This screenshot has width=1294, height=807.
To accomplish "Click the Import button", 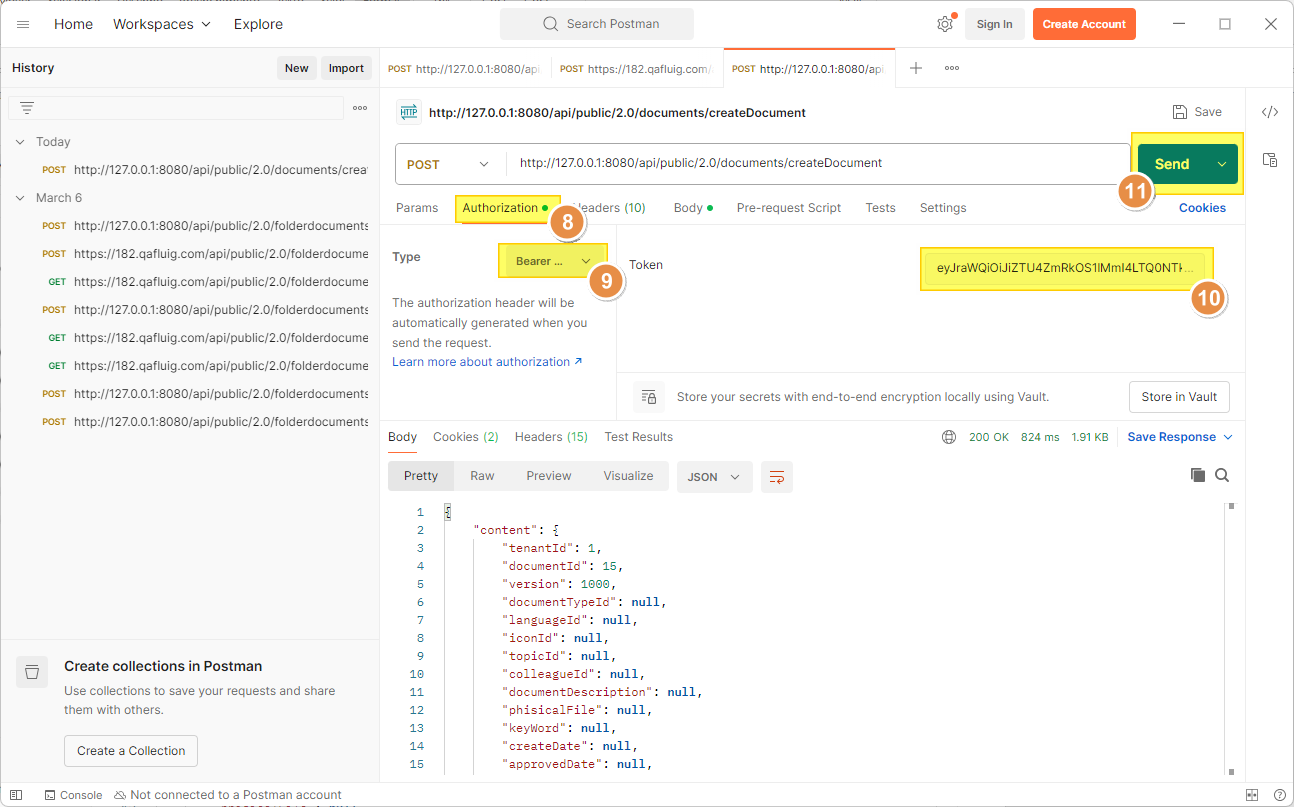I will (x=346, y=68).
